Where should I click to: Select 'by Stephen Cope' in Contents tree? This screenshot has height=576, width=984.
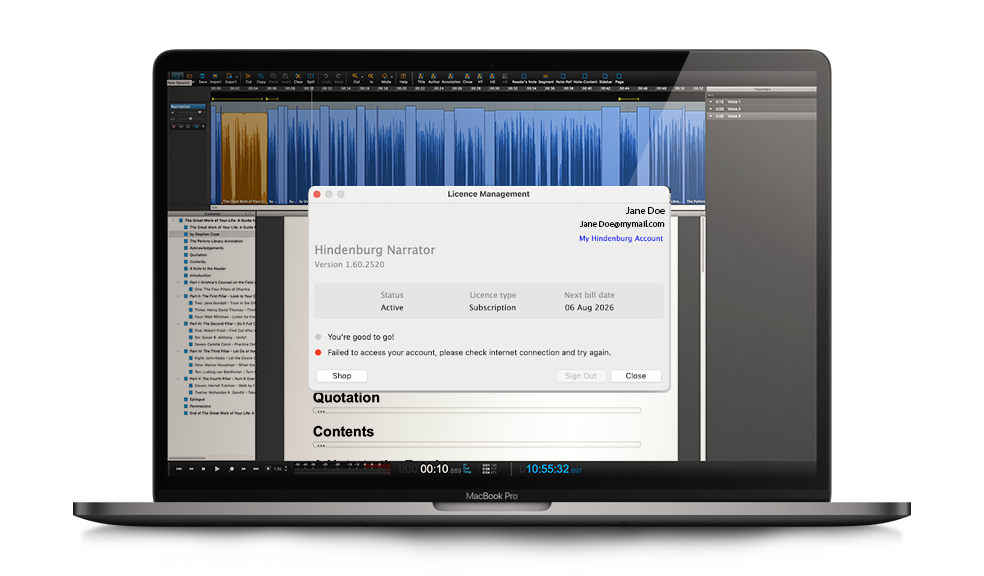(205, 234)
